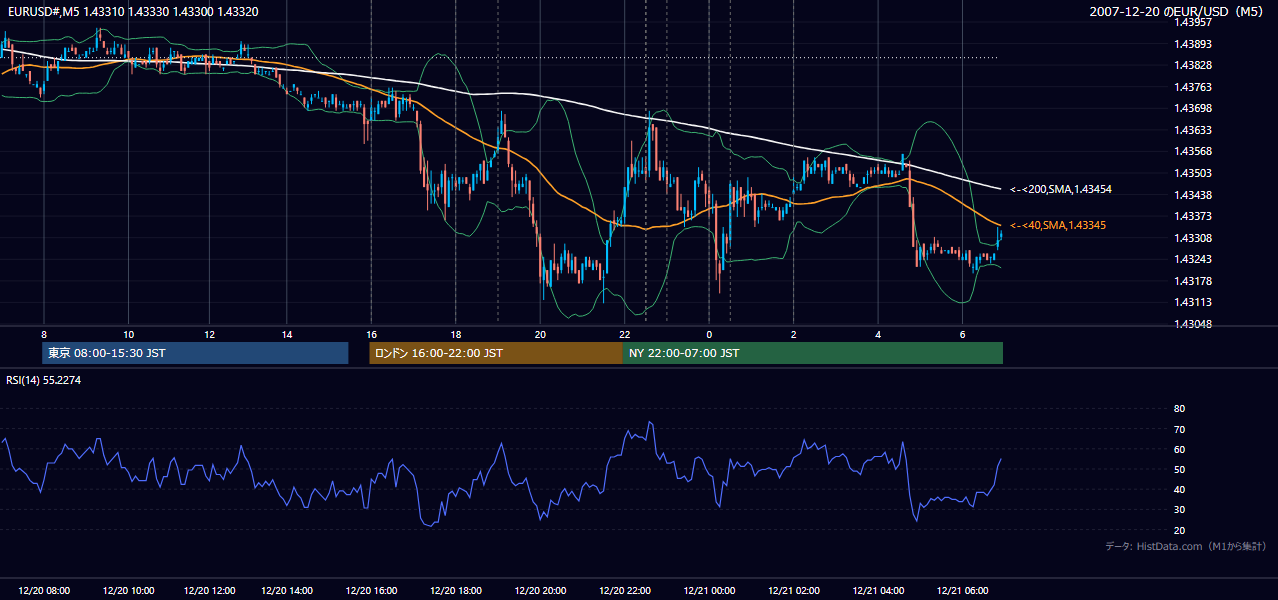Click price axis label 1.43957
Viewport: 1278px width, 600px height.
coord(1192,22)
